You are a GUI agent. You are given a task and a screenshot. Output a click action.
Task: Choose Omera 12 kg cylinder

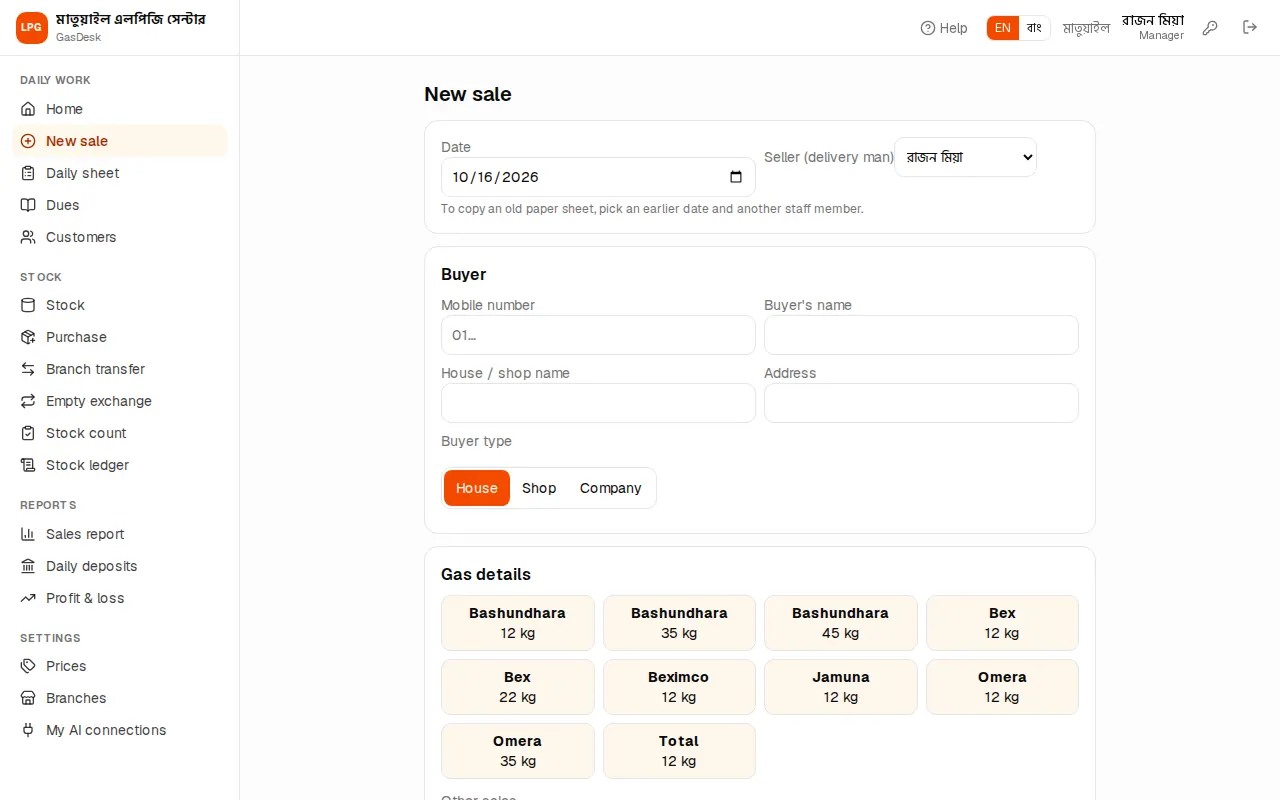(x=1002, y=687)
